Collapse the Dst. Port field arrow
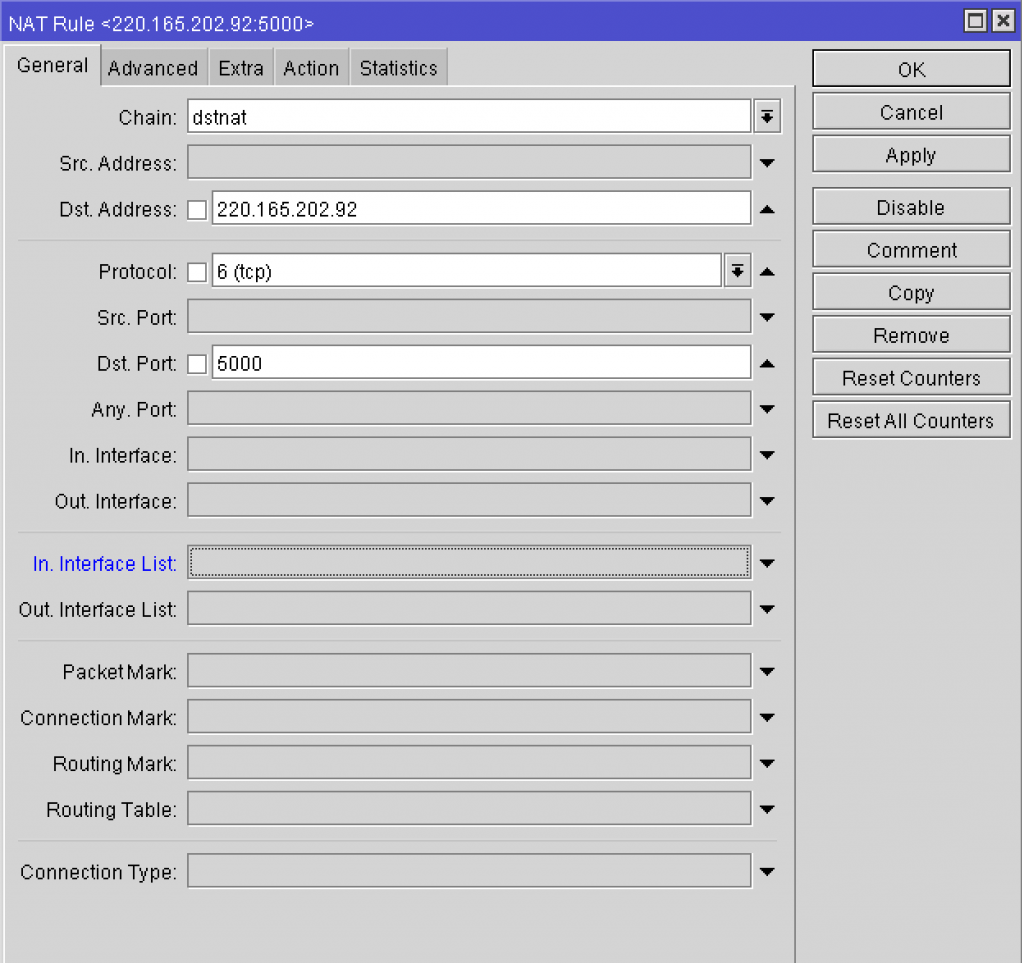 coord(767,364)
